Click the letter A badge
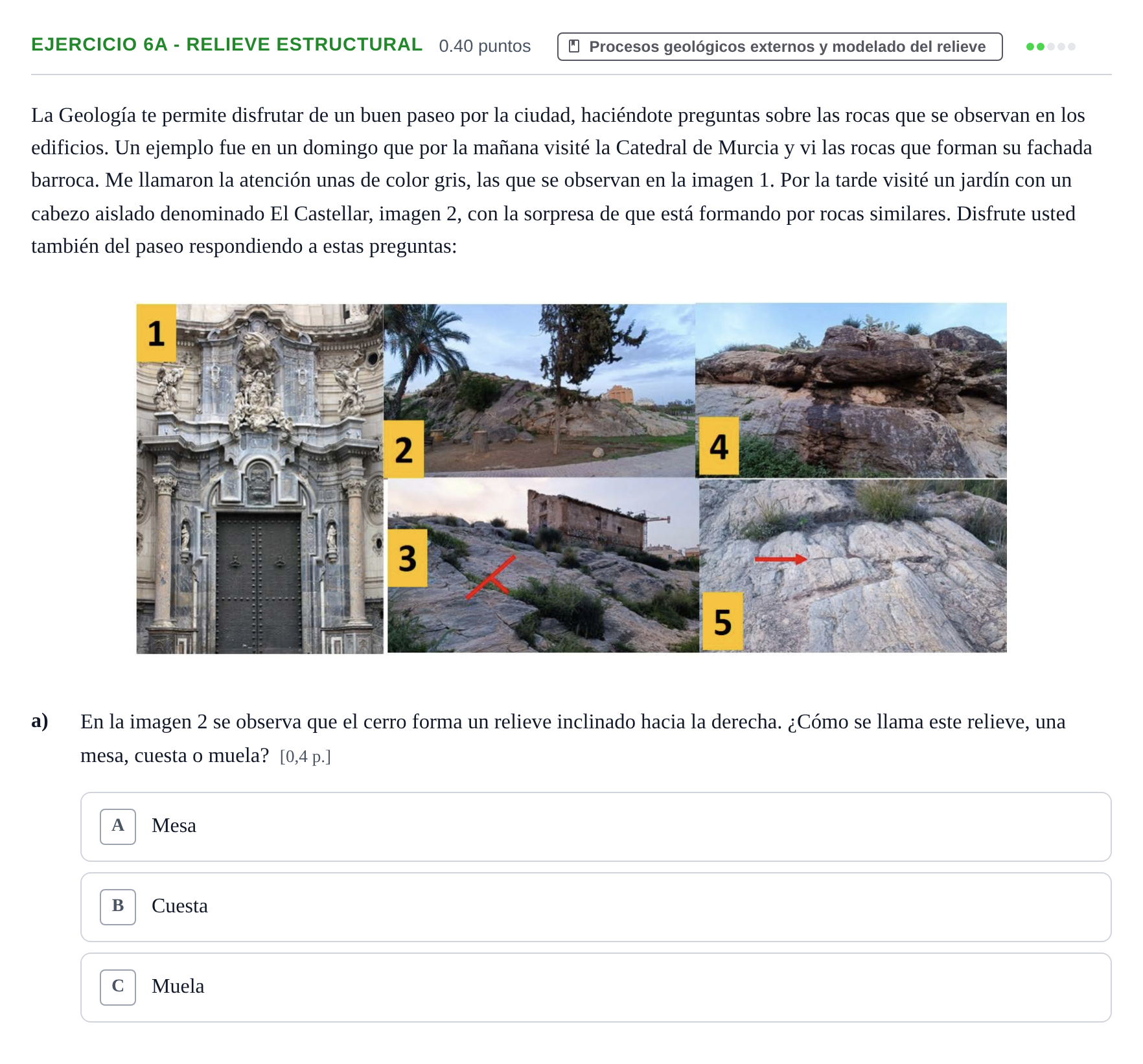The height and width of the screenshot is (1064, 1143). [x=118, y=826]
